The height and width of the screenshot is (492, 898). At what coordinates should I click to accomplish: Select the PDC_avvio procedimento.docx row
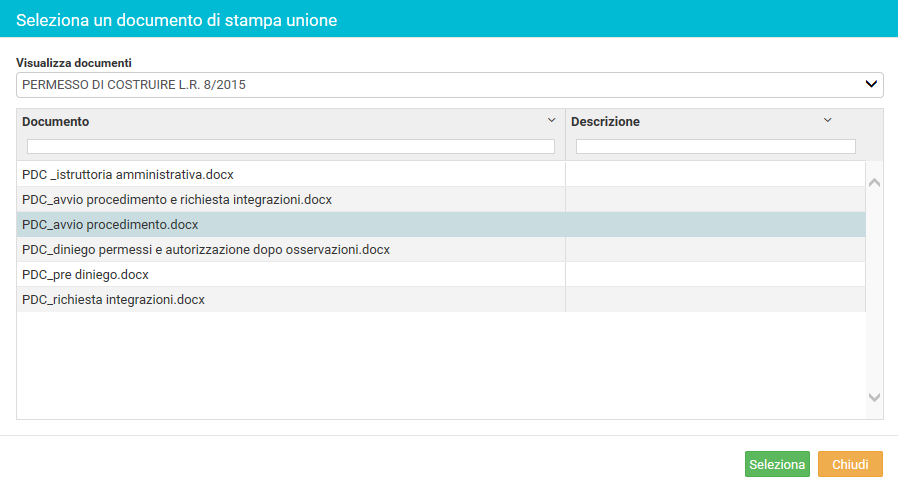[x=441, y=225]
